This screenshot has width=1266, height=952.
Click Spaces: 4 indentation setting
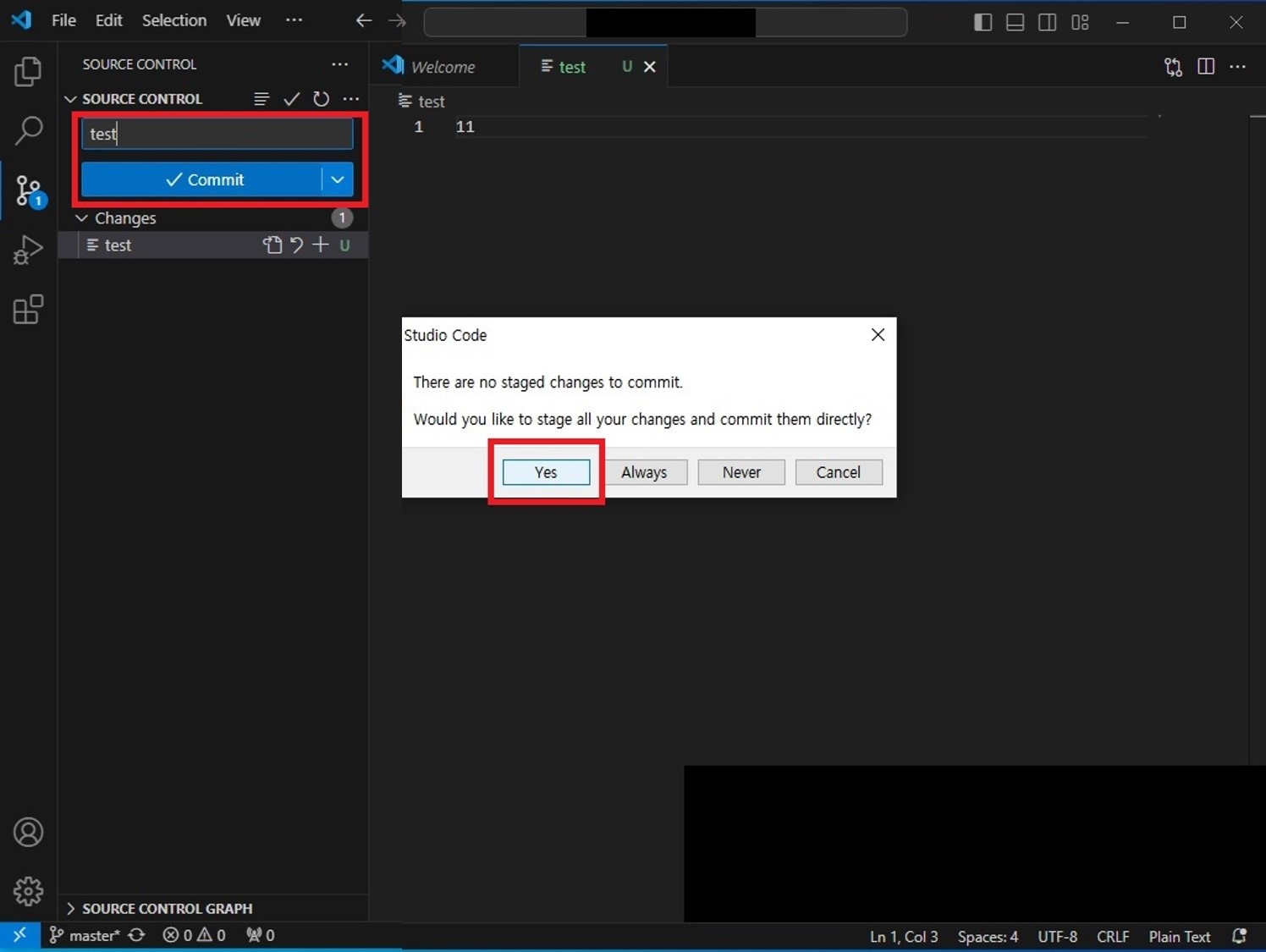pos(988,937)
